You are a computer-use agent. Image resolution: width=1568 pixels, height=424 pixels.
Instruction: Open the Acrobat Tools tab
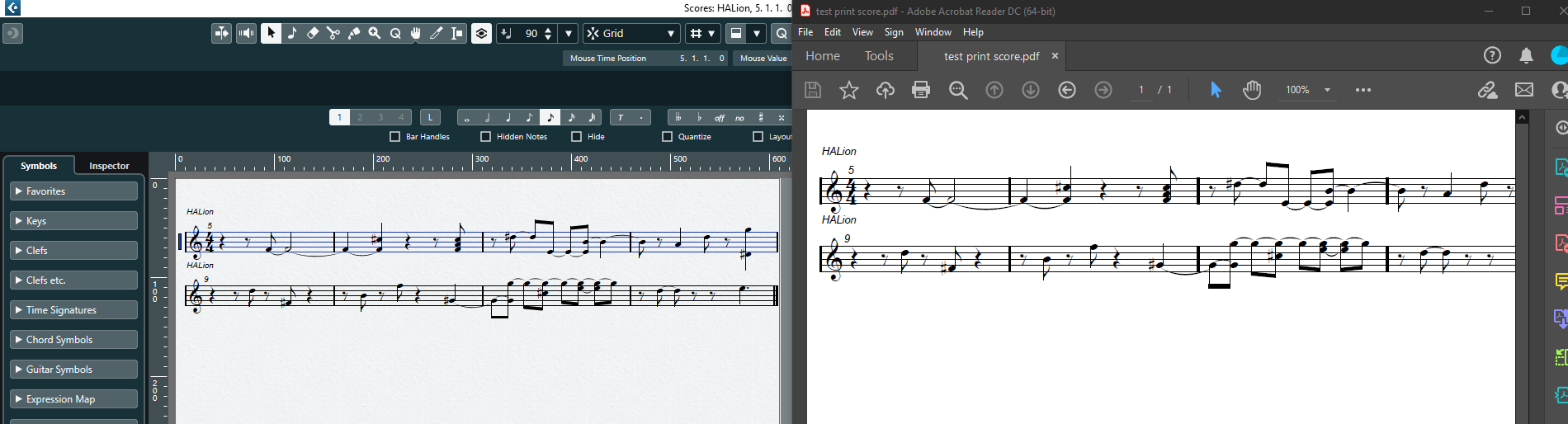(x=879, y=56)
